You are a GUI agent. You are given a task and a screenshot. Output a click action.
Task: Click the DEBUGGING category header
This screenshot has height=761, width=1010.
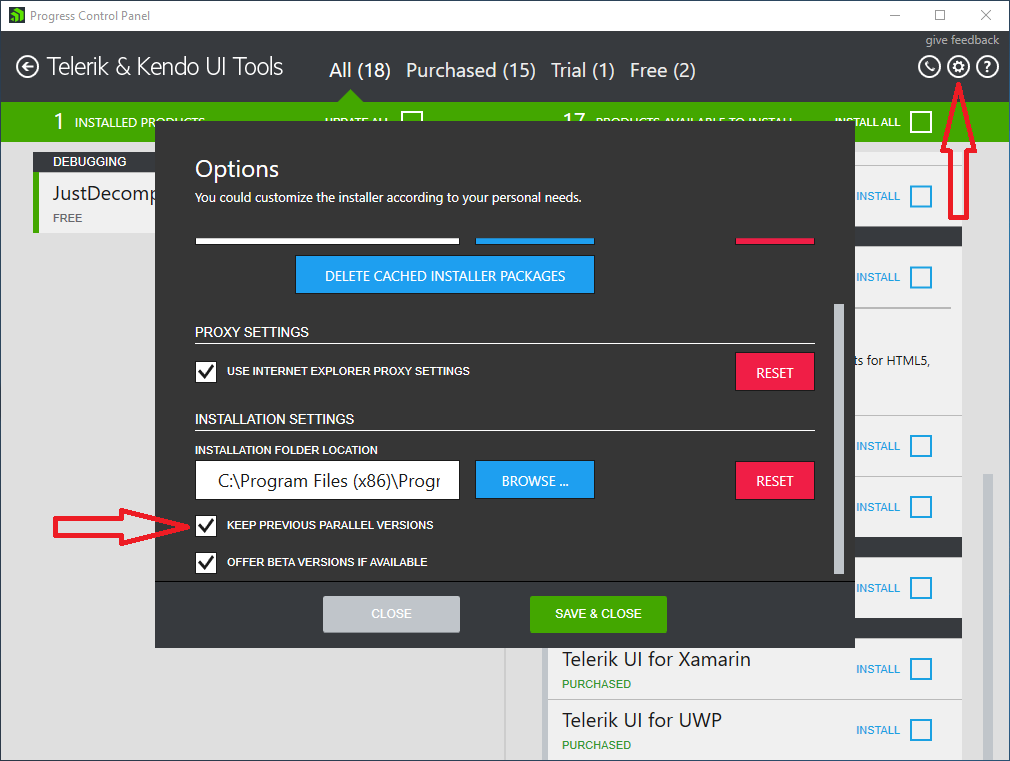pyautogui.click(x=90, y=162)
